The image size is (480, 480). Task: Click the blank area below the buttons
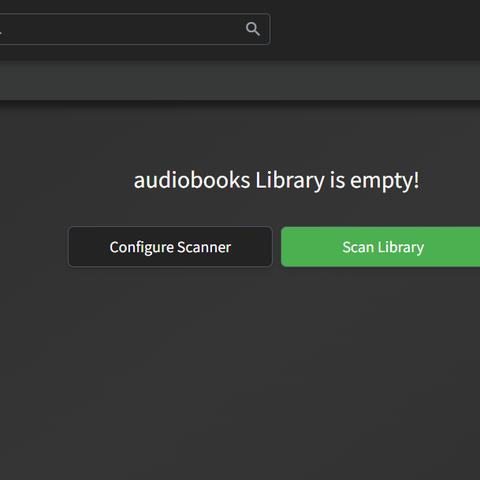[240, 367]
